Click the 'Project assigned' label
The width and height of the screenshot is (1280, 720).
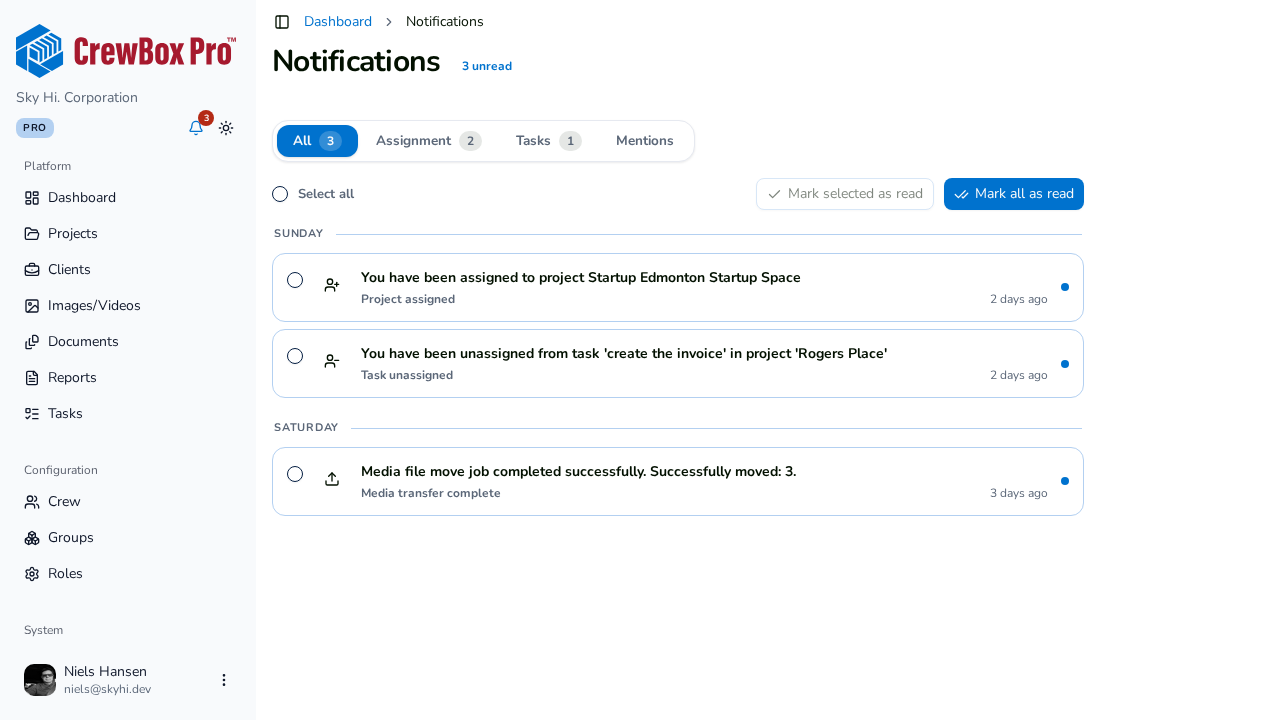point(408,299)
